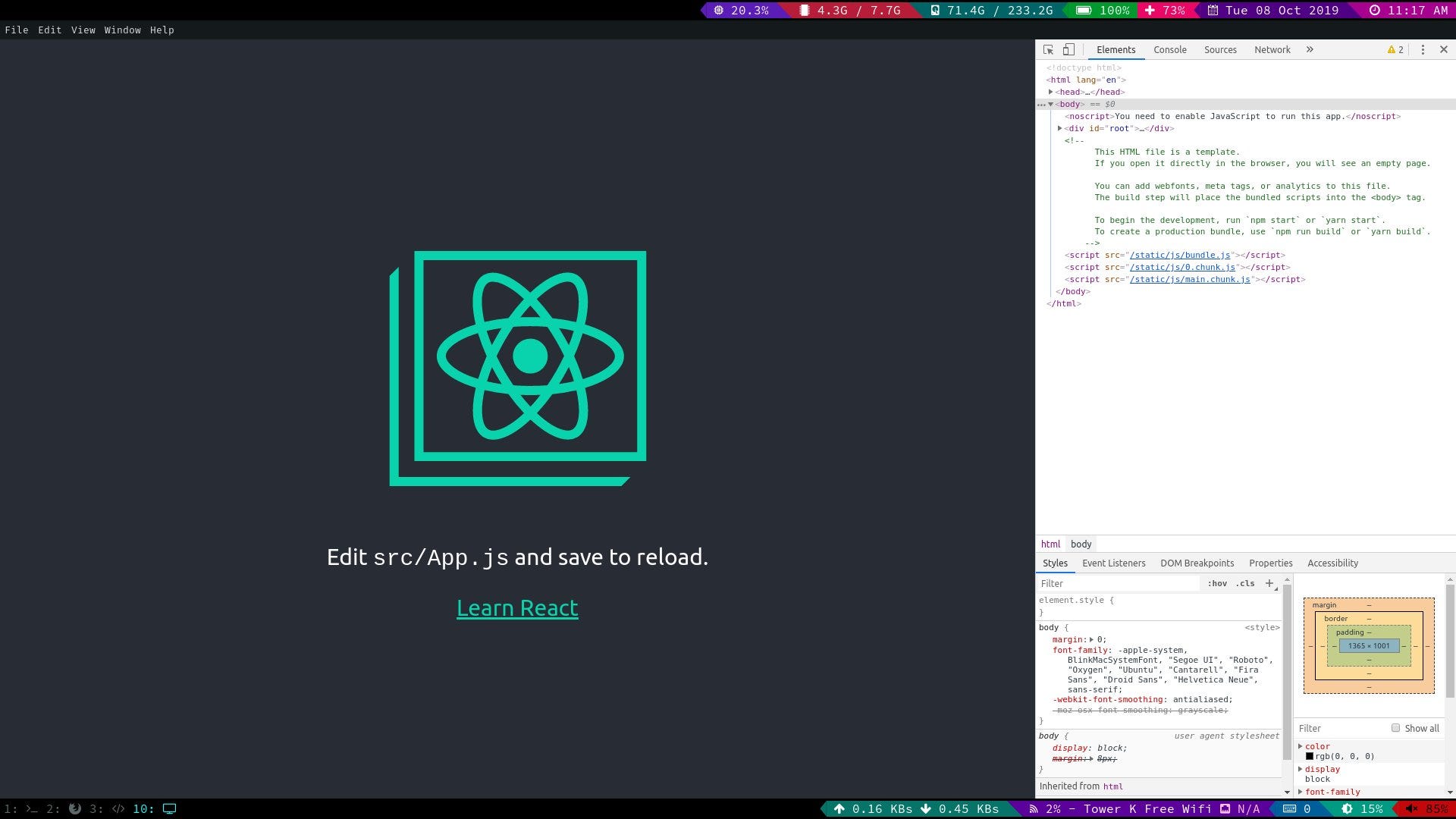The width and height of the screenshot is (1456, 819).
Task: Expand the computed color property
Action: pyautogui.click(x=1301, y=746)
